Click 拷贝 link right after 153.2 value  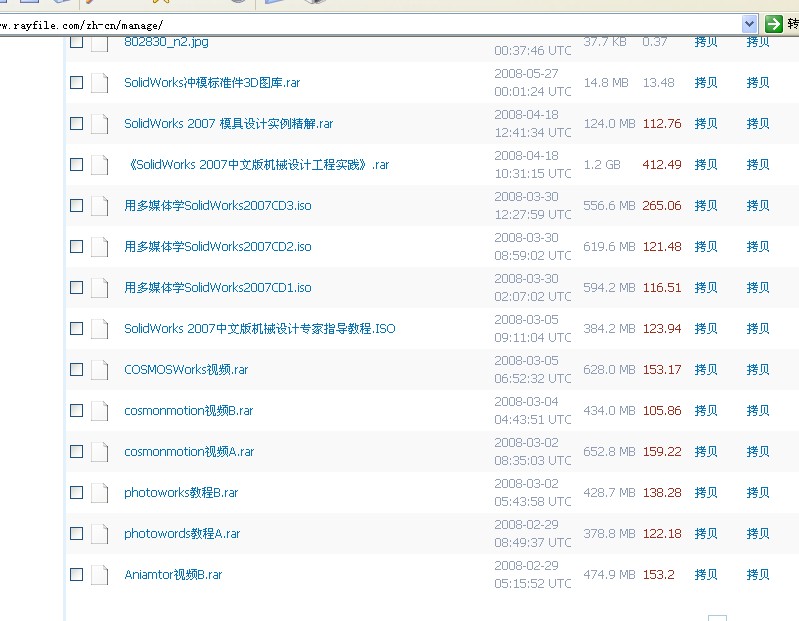pos(706,575)
